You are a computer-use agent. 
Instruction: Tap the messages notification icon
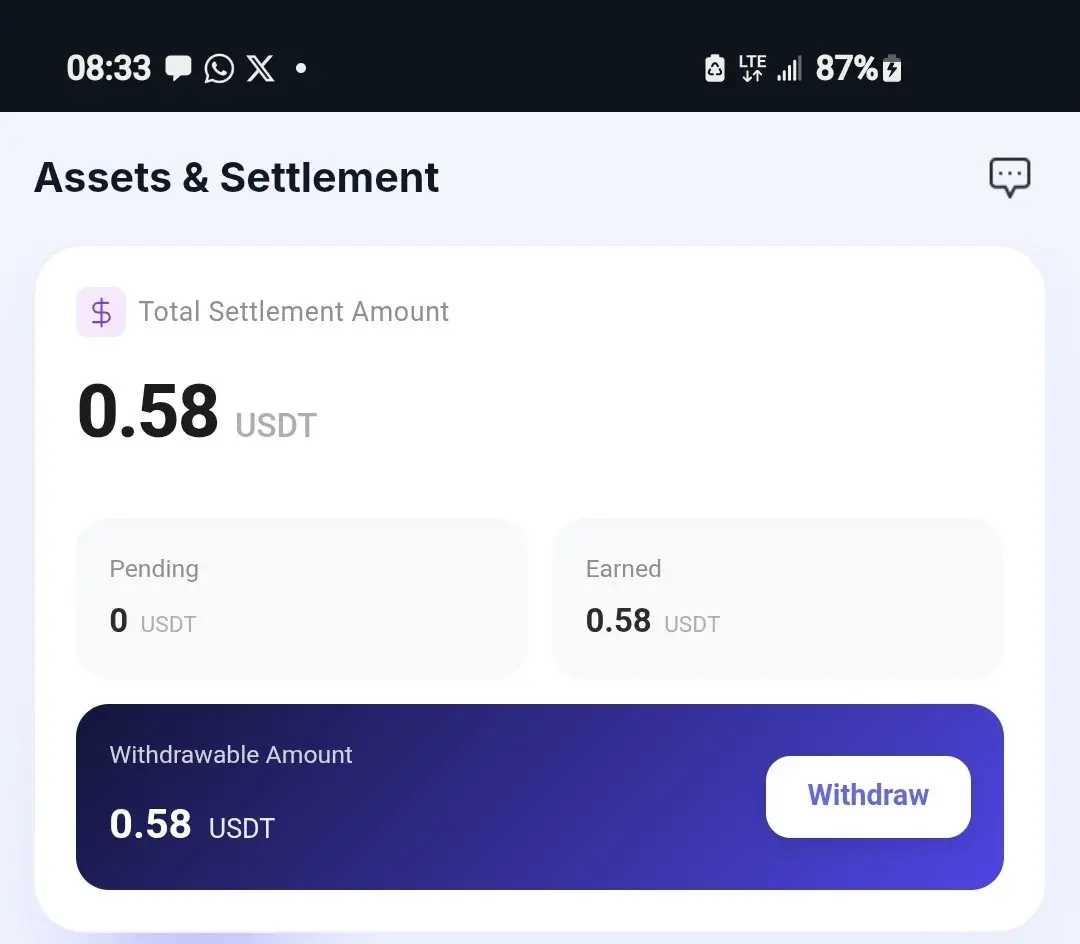178,68
